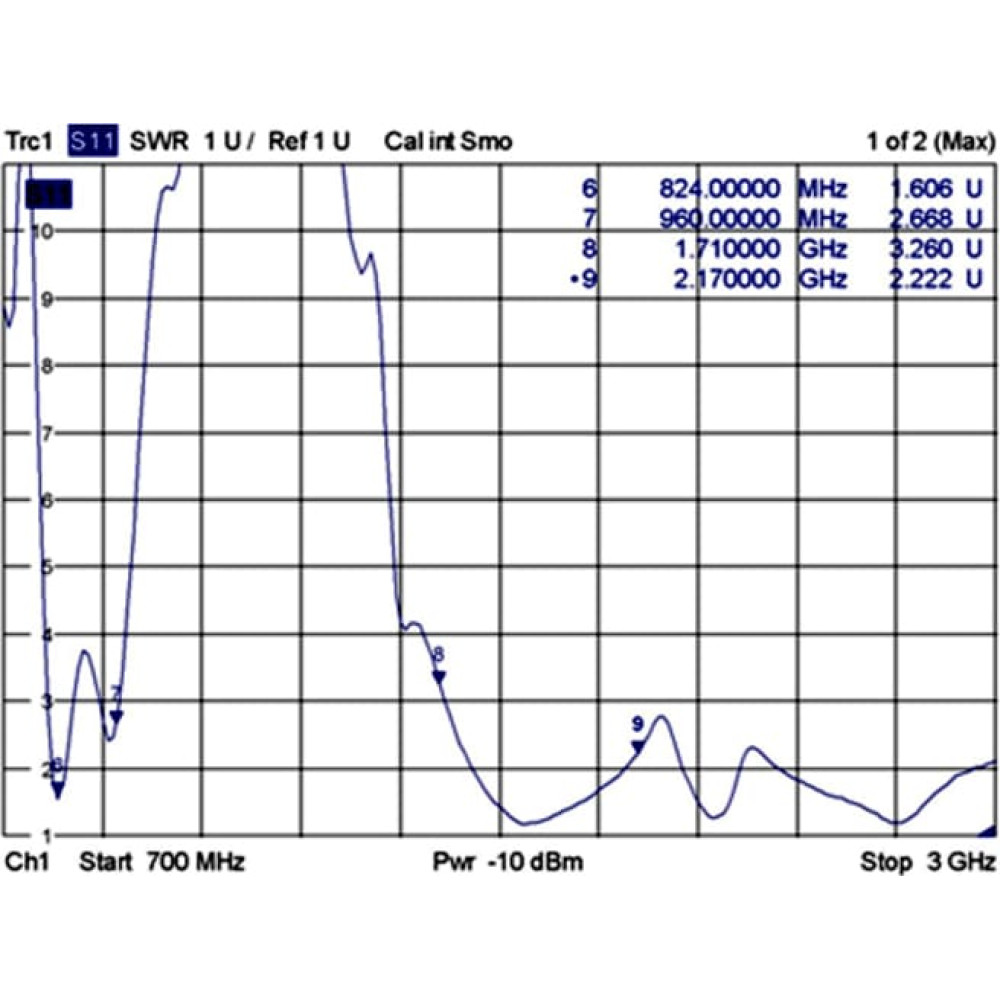Click the SWR format label

(x=159, y=141)
